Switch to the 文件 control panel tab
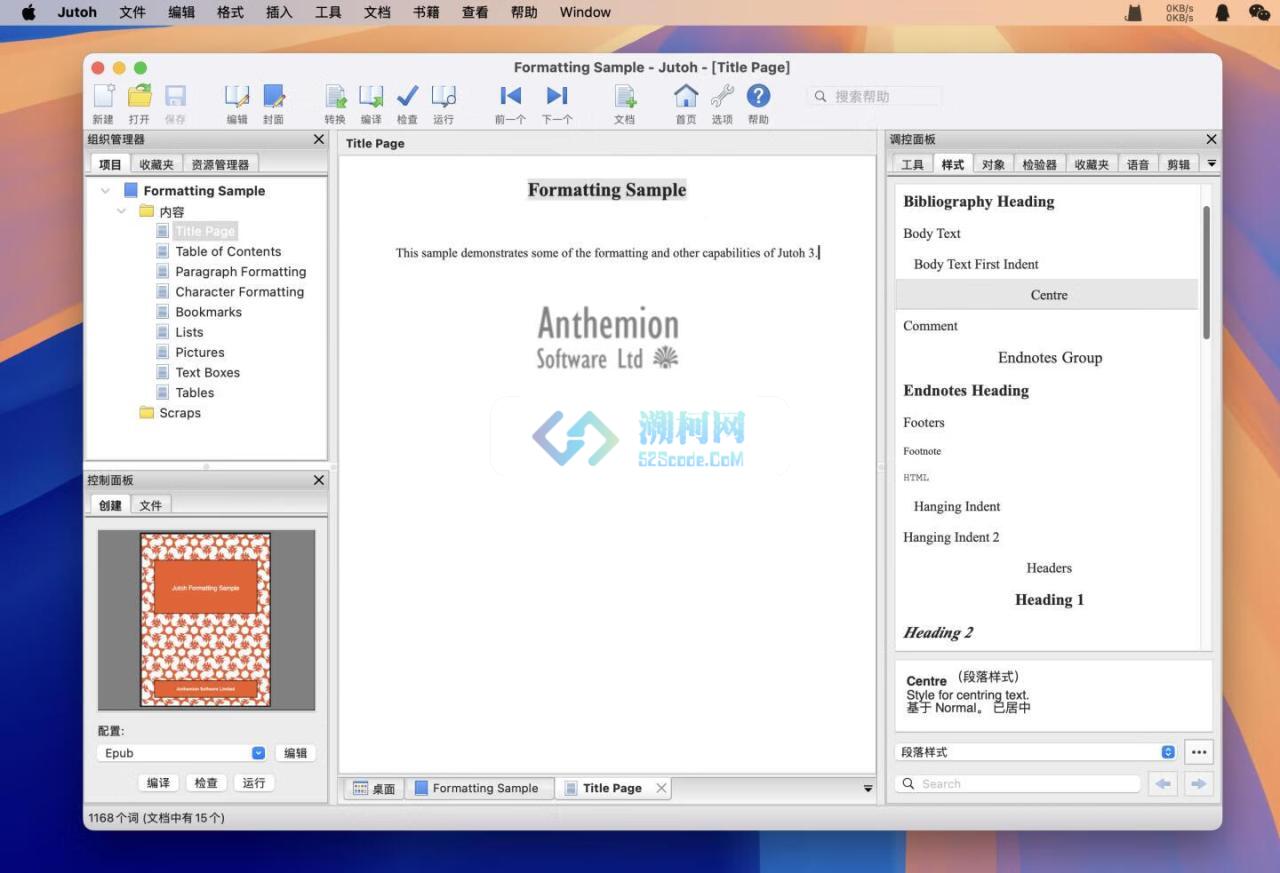1280x873 pixels. click(151, 505)
